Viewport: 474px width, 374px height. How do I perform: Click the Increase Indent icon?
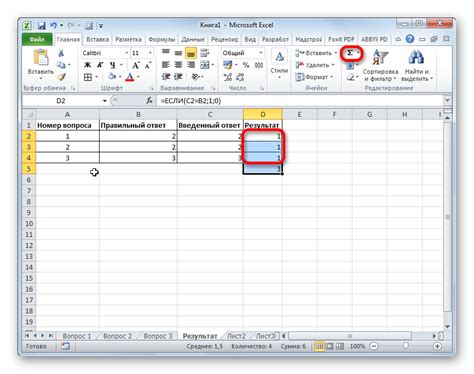pos(178,77)
